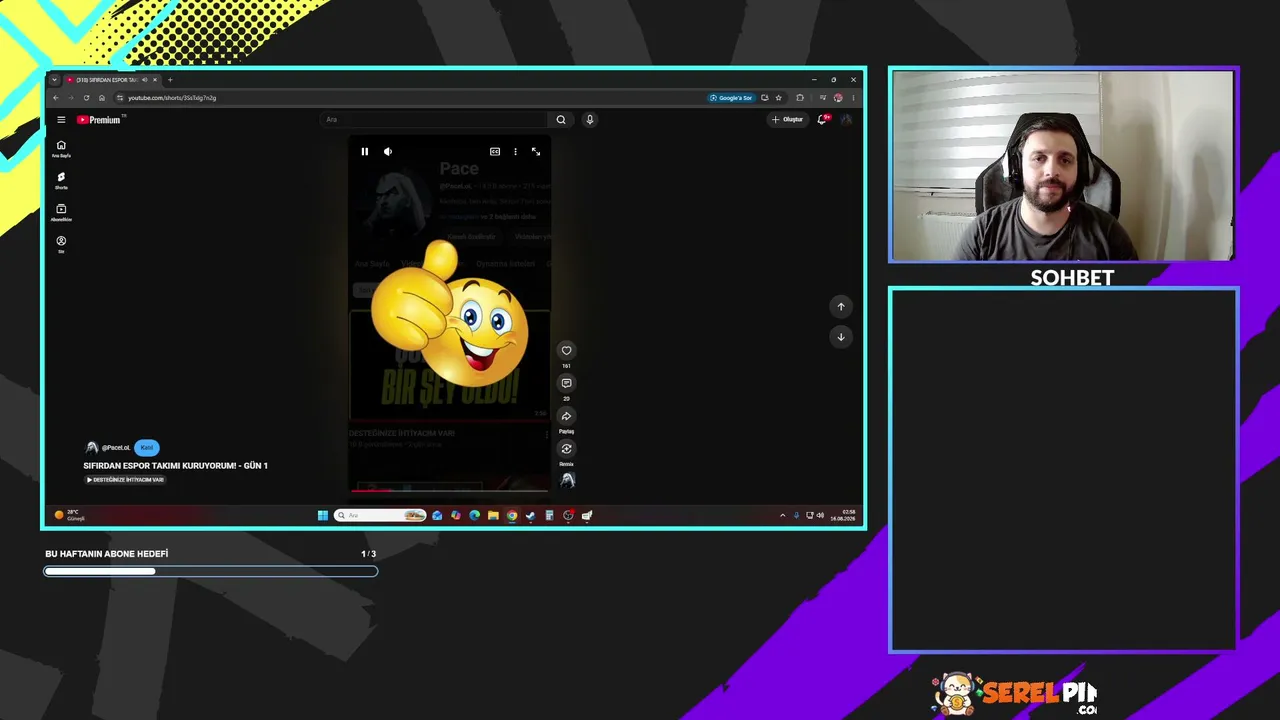Open the YouTube hamburger guide menu
Viewport: 1280px width, 720px height.
pos(61,120)
